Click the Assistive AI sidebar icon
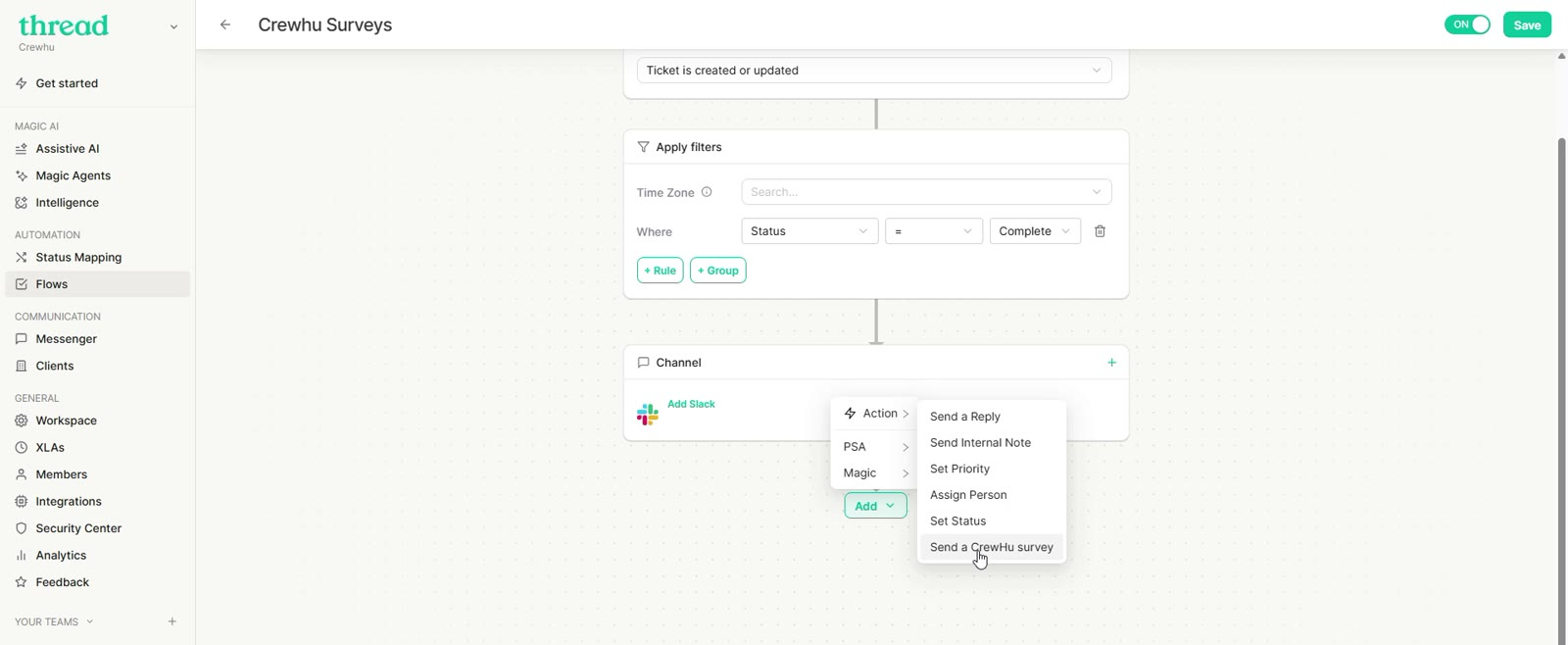1568x645 pixels. click(22, 149)
